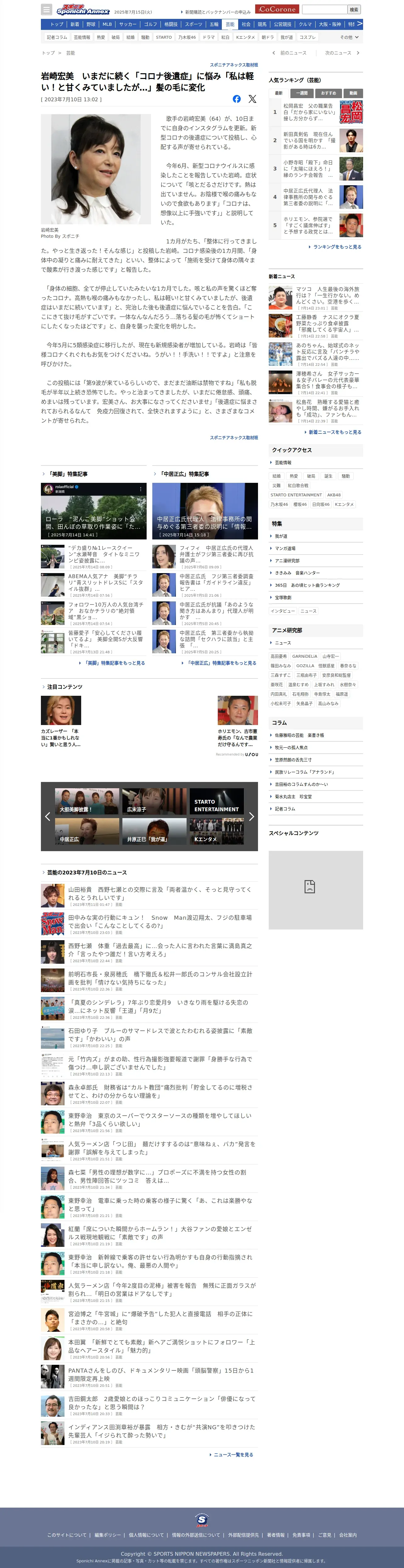
Task: Expand アニメ研究部 in 特集 list
Action: (316, 561)
